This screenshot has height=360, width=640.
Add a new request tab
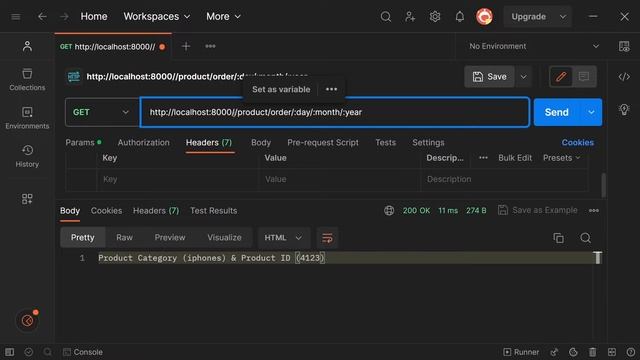click(186, 47)
